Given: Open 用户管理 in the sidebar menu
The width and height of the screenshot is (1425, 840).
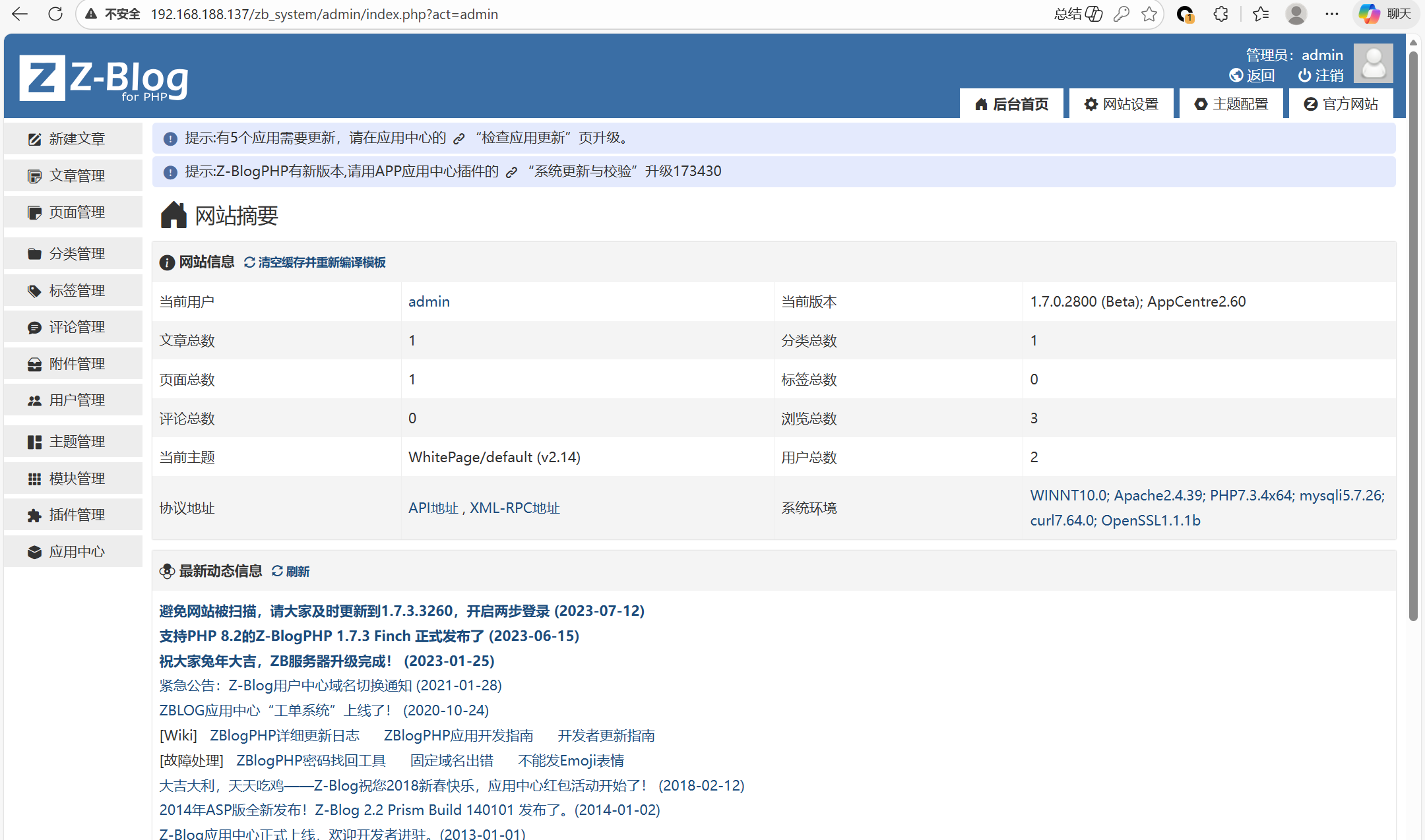Looking at the screenshot, I should coord(77,400).
